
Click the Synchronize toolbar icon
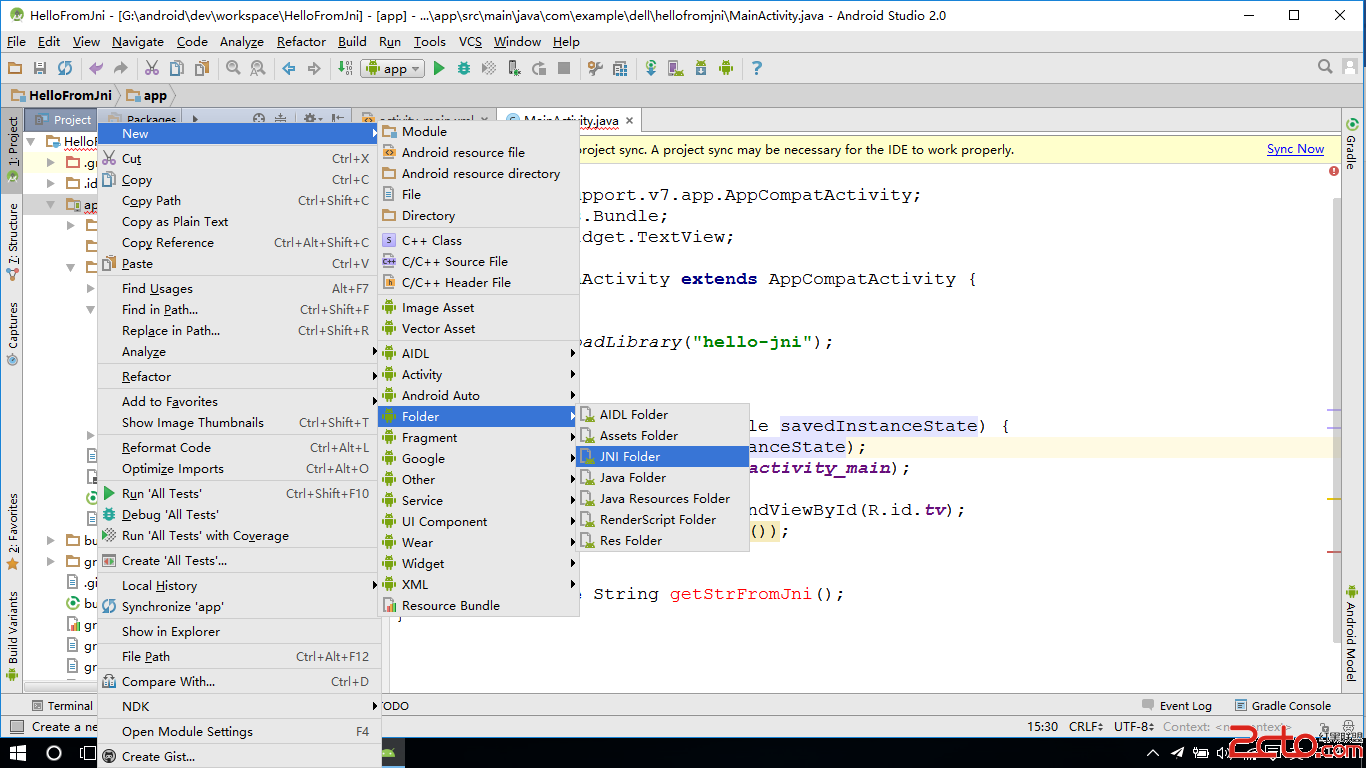click(65, 68)
